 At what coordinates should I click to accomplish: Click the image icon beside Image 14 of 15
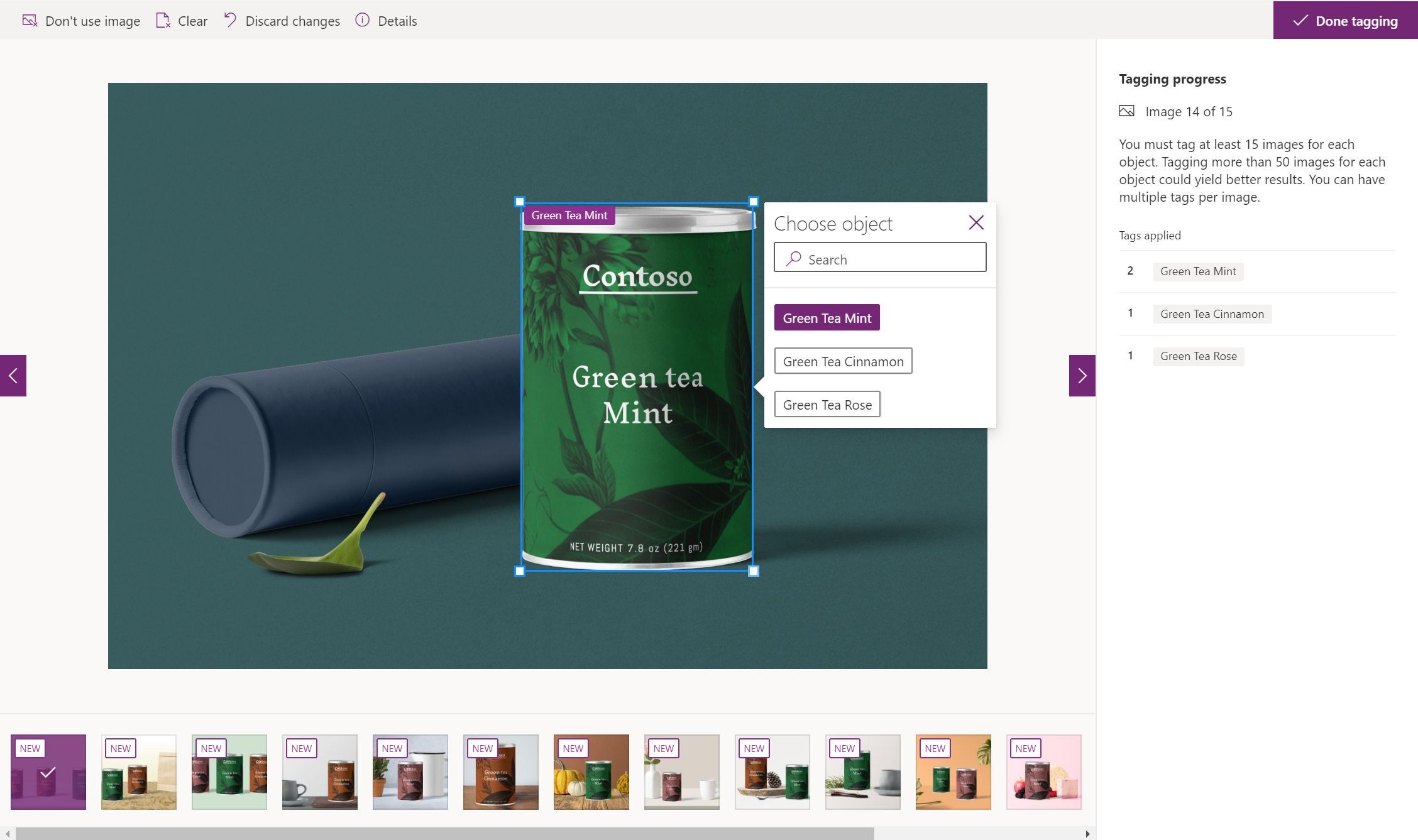(1128, 111)
